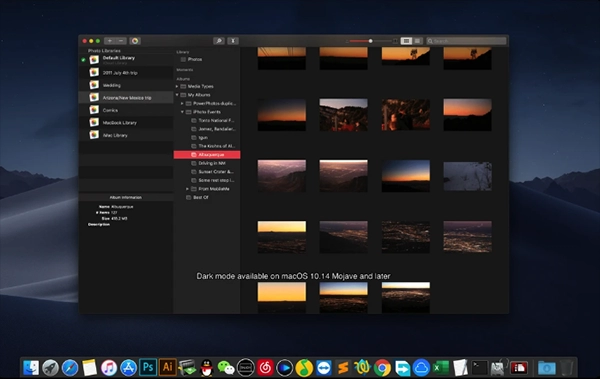Open Sublime Text from the Dock
Viewport: 600px width, 379px height.
343,368
